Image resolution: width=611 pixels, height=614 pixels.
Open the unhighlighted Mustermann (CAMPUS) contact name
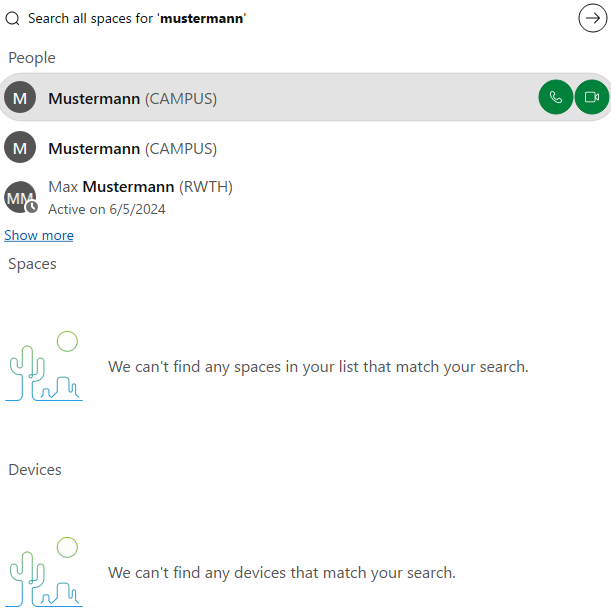click(x=132, y=149)
